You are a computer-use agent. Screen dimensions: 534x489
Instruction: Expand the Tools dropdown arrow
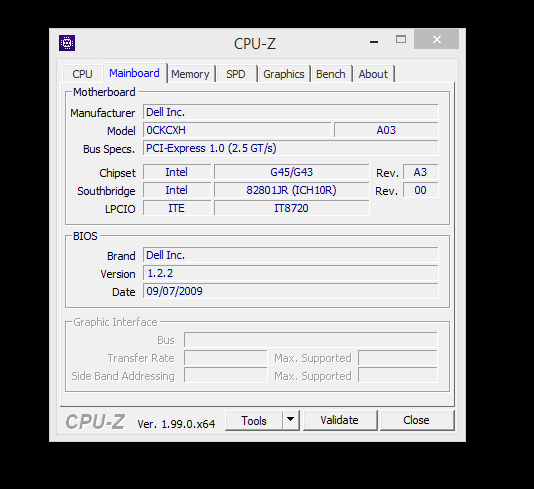[x=290, y=421]
